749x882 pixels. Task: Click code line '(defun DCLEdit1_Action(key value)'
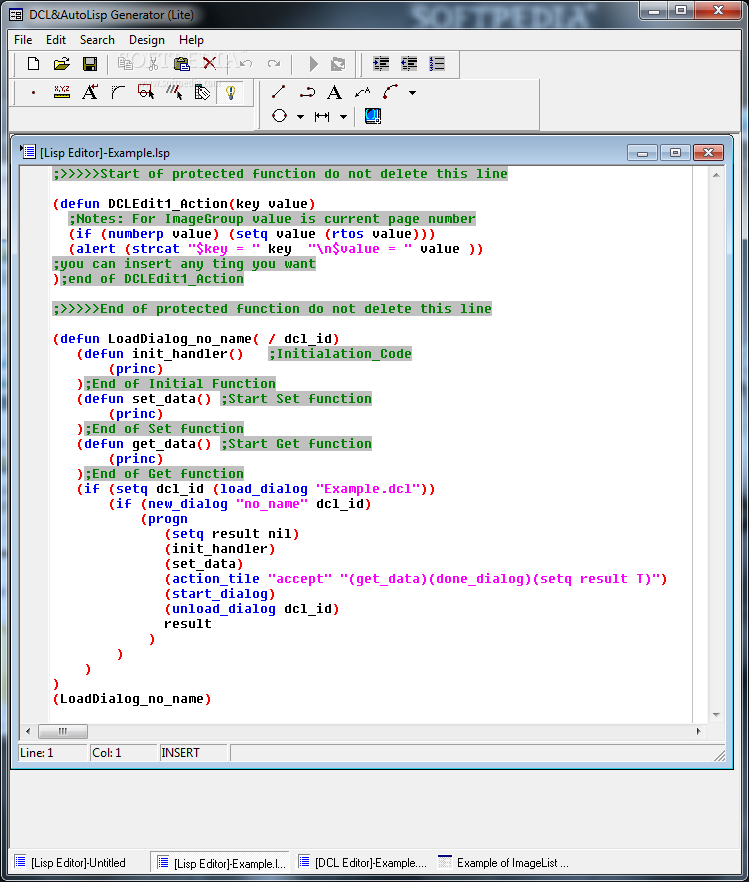pos(184,204)
